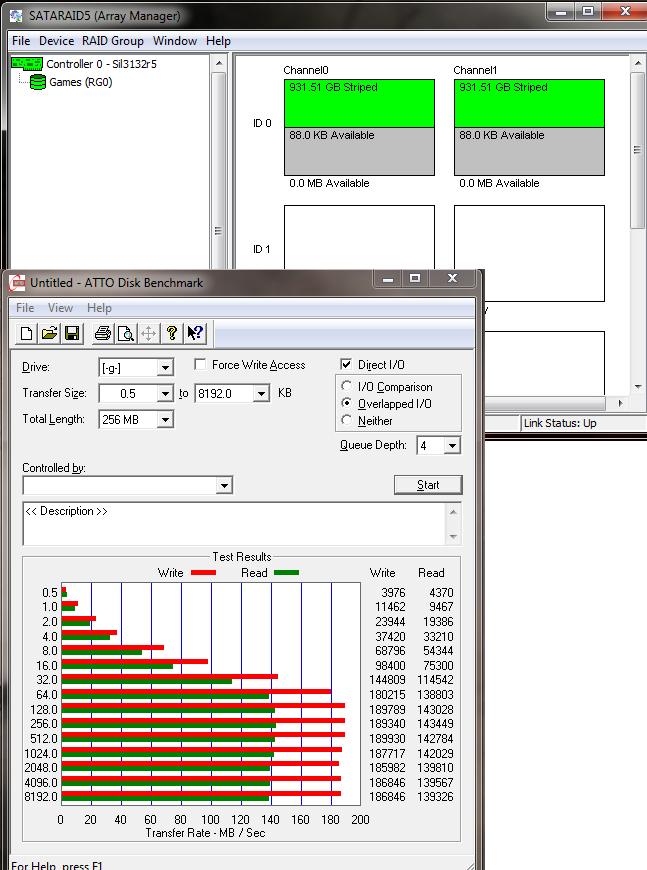Open File menu in SATARAID5 window
The width and height of the screenshot is (647, 870).
21,41
